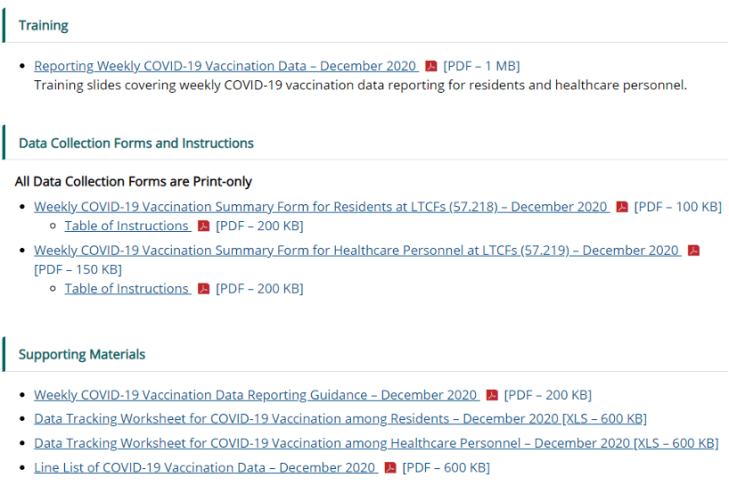The image size is (729, 486).
Task: Click All Data Collection Forms are Print-only text
Action: pos(133,182)
